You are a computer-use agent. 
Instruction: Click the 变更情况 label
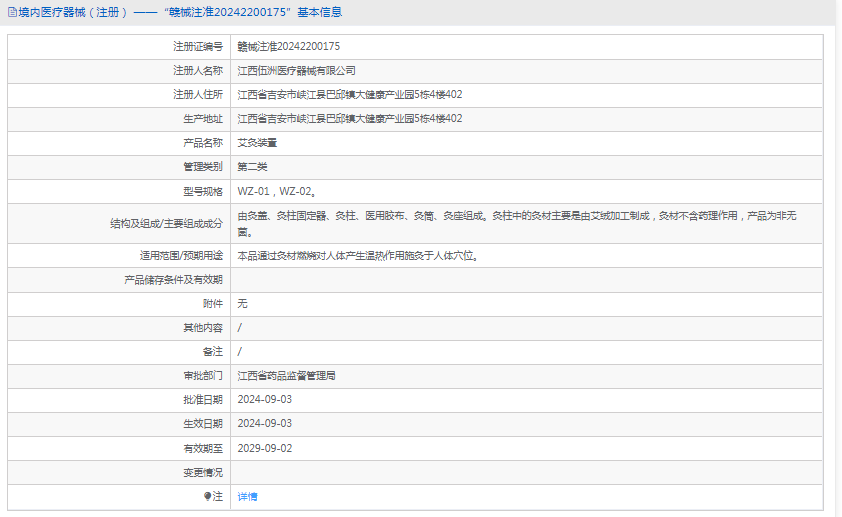tap(203, 472)
